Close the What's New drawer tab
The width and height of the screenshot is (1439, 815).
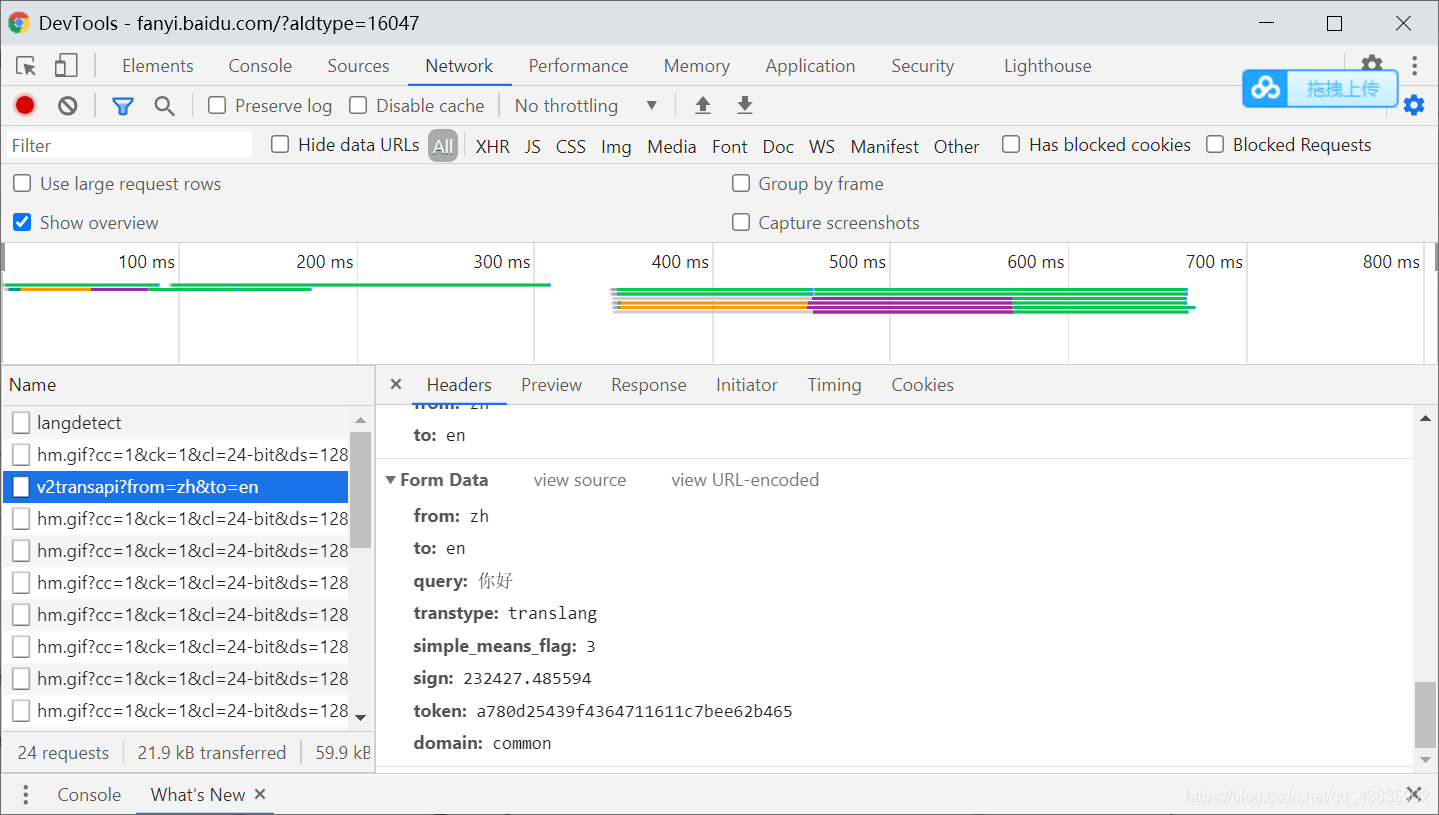260,794
